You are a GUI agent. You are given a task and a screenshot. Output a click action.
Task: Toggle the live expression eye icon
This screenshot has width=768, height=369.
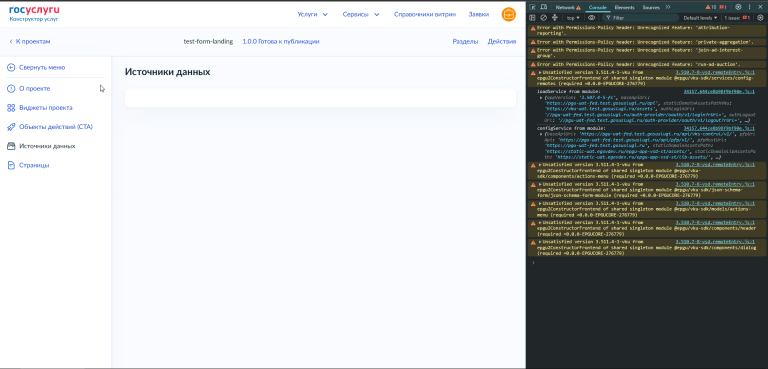point(592,18)
